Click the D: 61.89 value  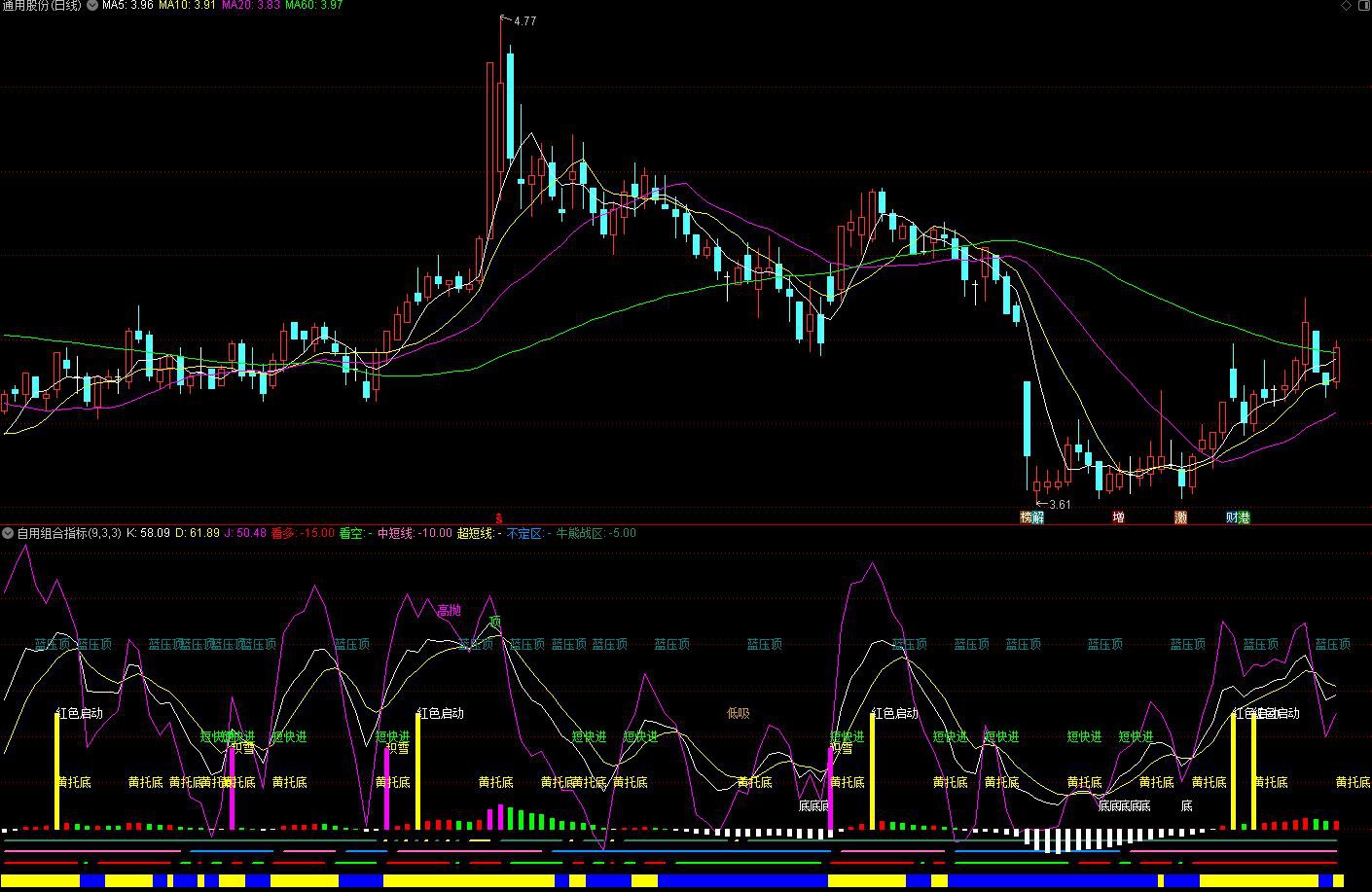point(198,533)
